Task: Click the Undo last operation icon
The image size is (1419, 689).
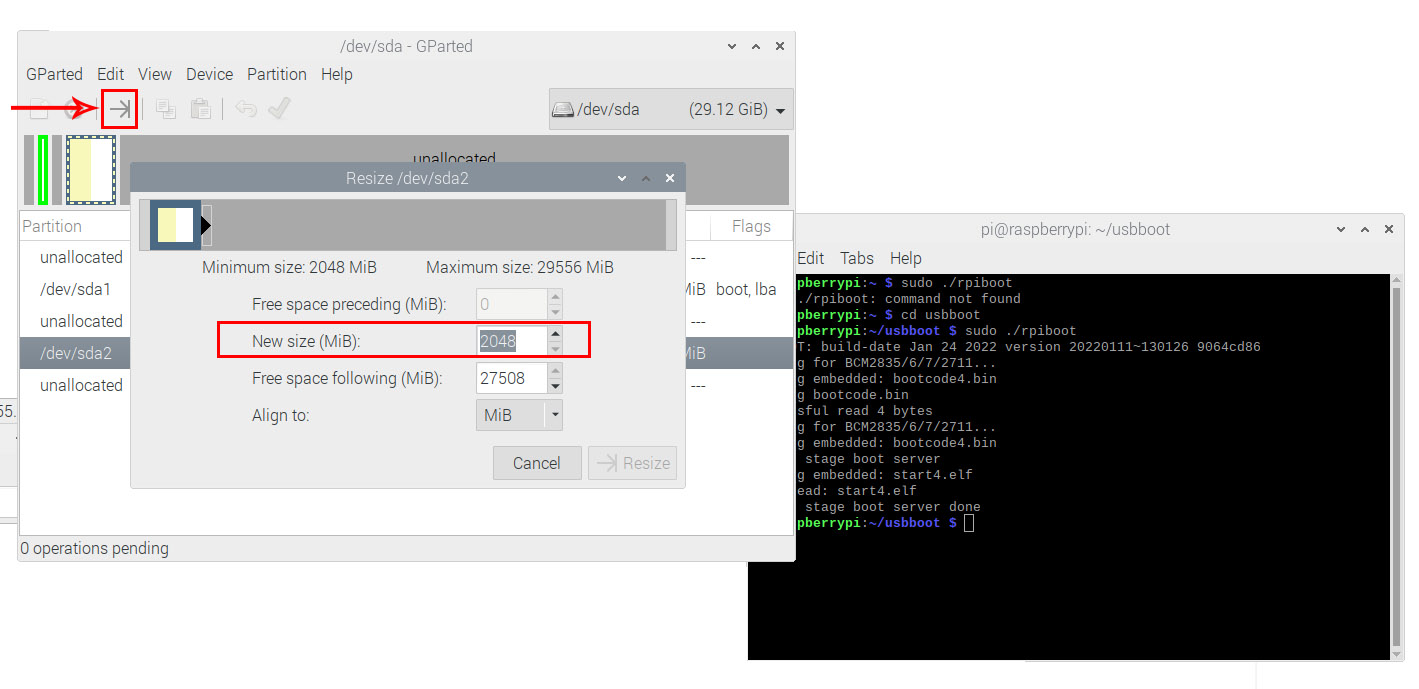Action: tap(246, 109)
